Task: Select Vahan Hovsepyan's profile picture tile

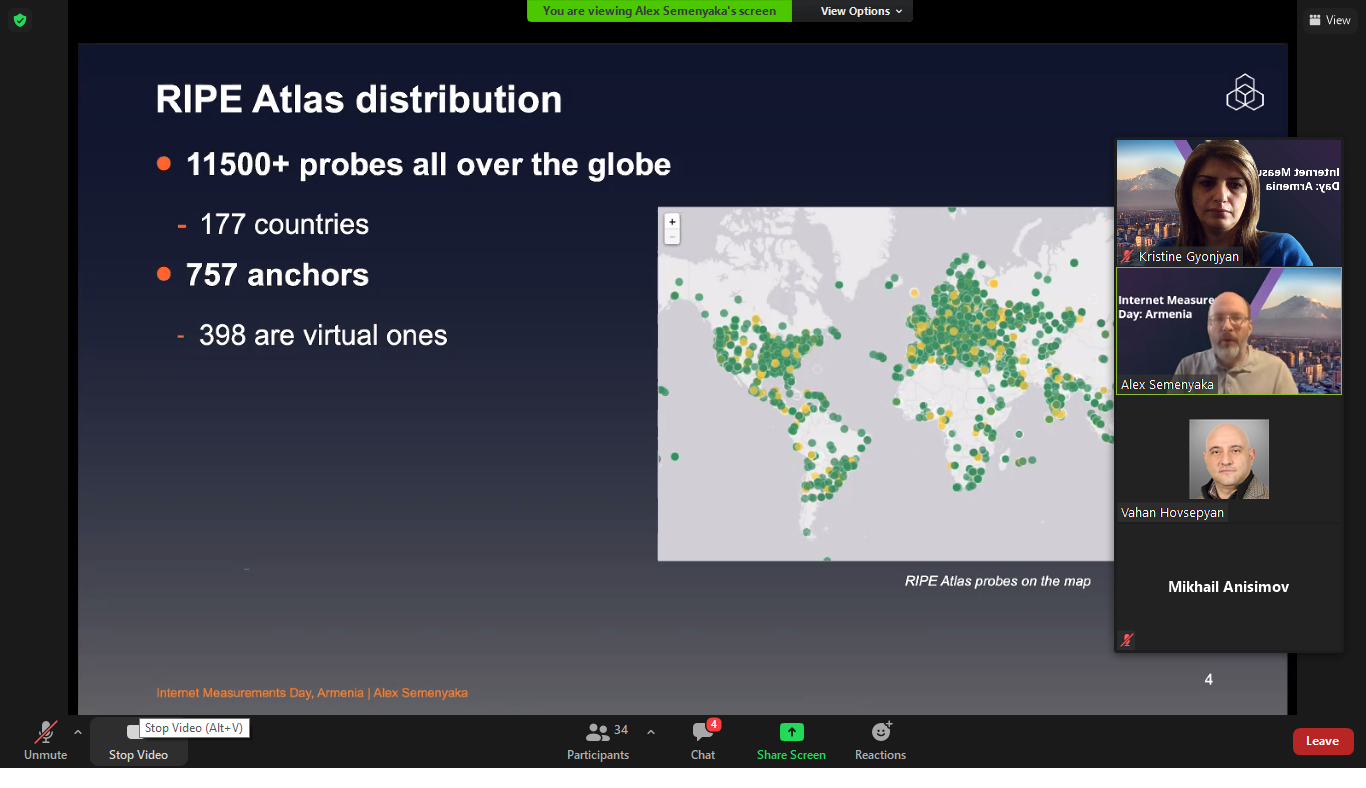Action: click(1229, 459)
